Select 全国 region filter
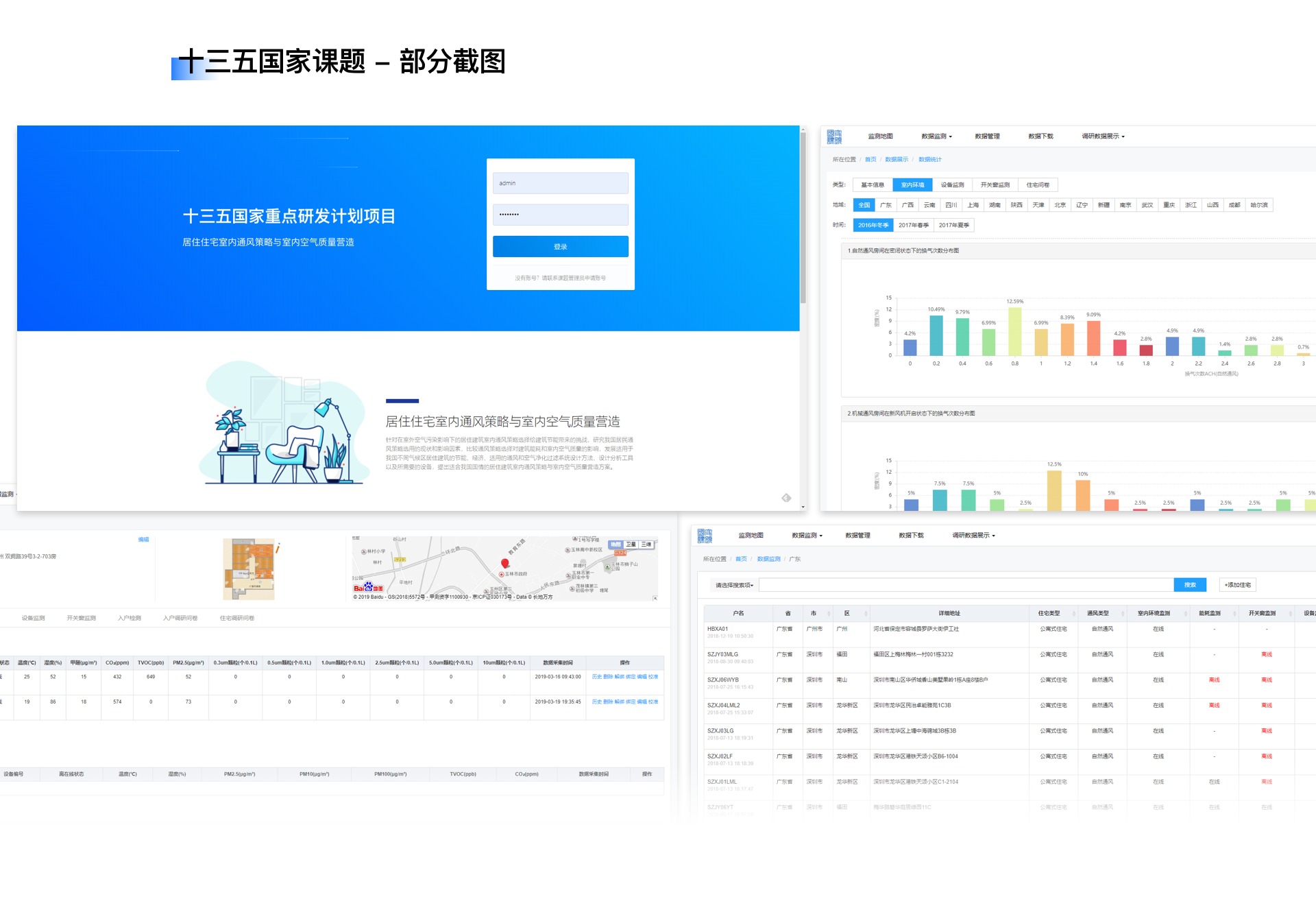Screen dimensions: 1316x910 864,205
